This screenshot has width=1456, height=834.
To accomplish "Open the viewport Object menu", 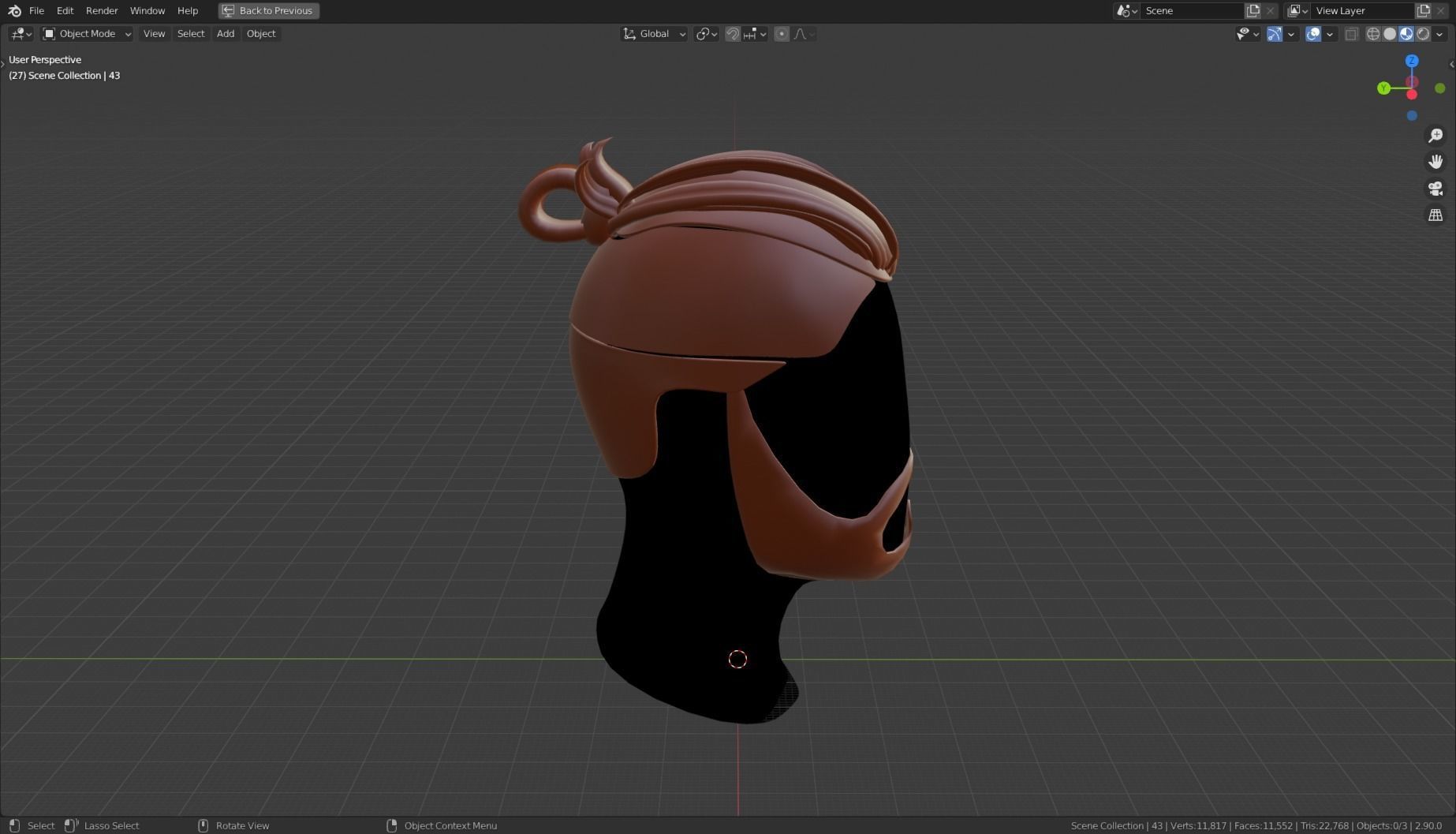I will tap(261, 34).
